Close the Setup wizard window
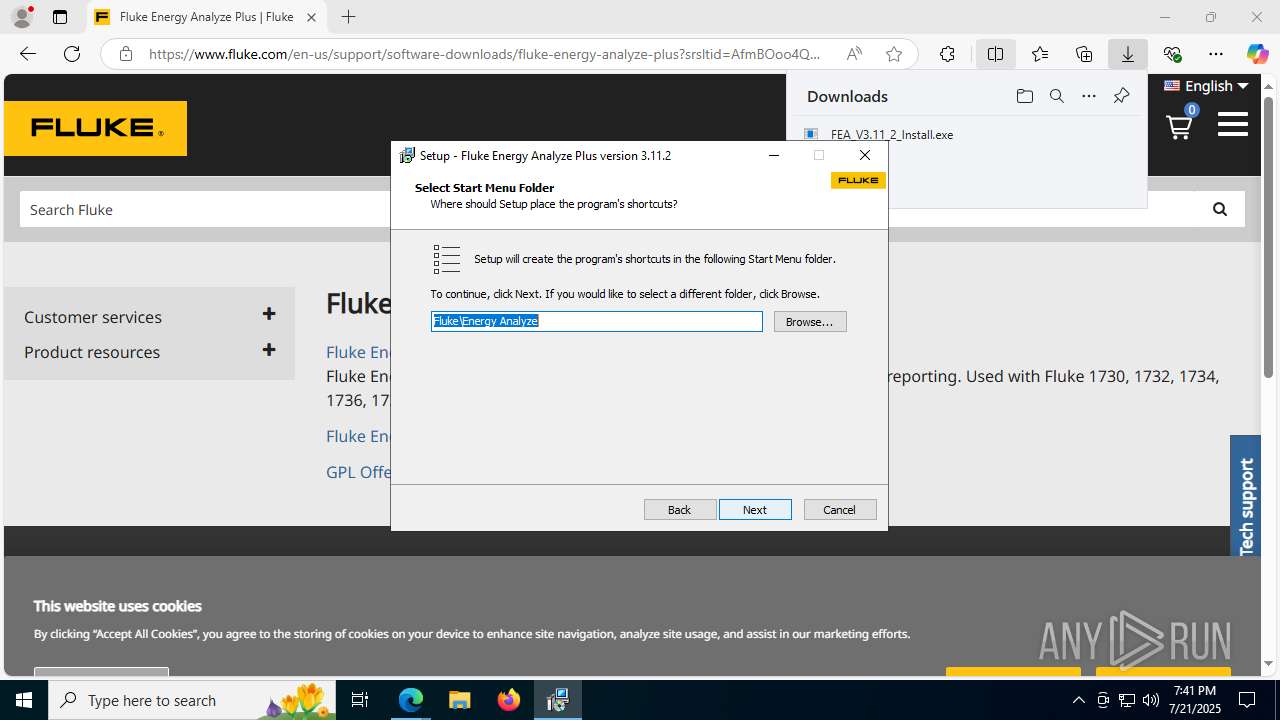 coord(865,155)
